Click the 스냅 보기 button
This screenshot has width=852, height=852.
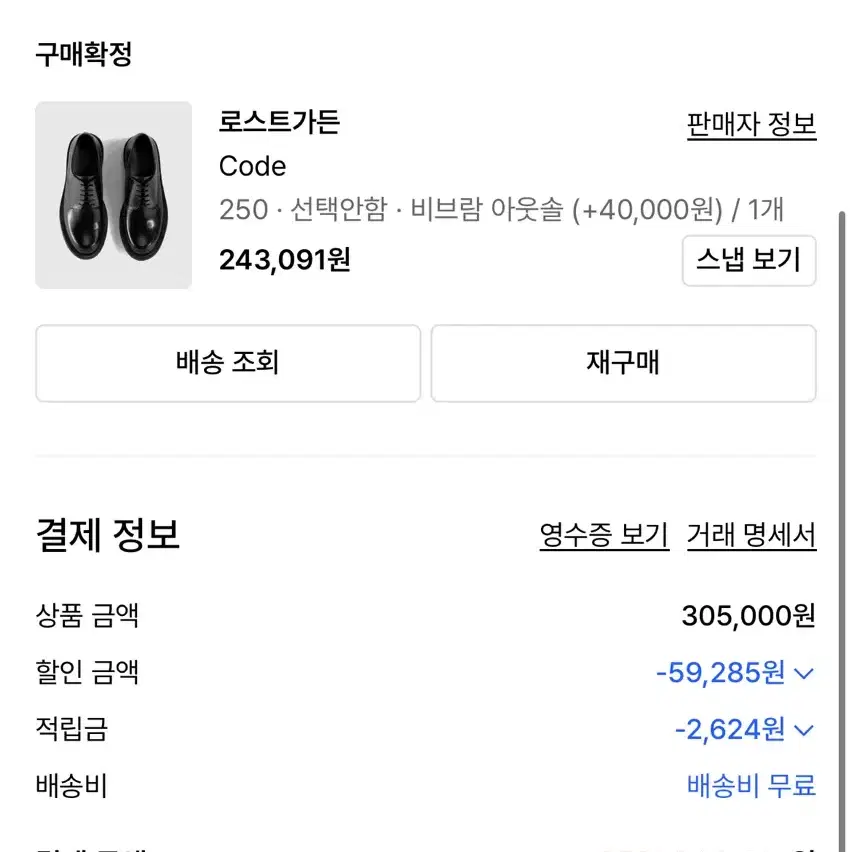click(749, 260)
